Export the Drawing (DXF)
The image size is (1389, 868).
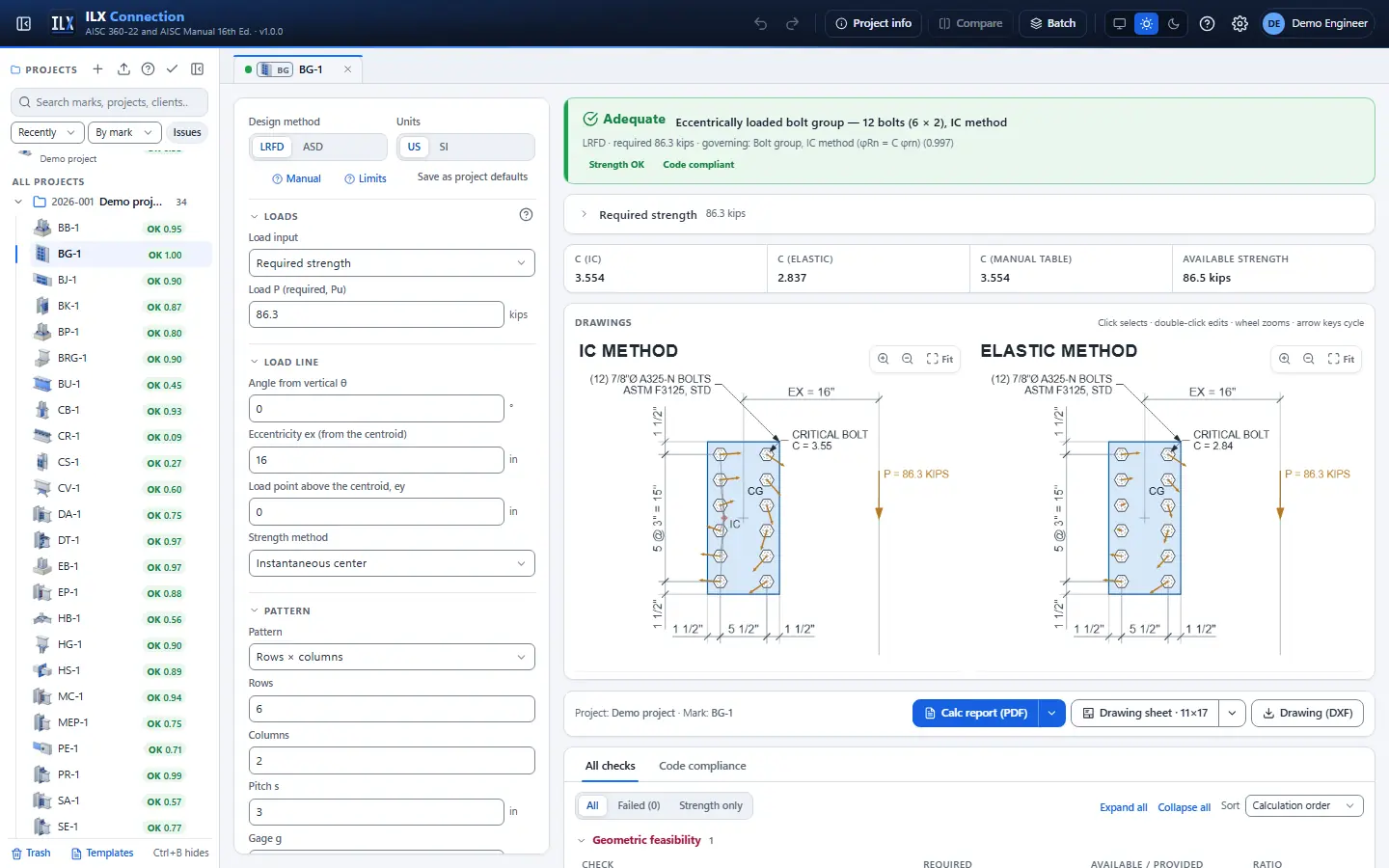coord(1307,714)
